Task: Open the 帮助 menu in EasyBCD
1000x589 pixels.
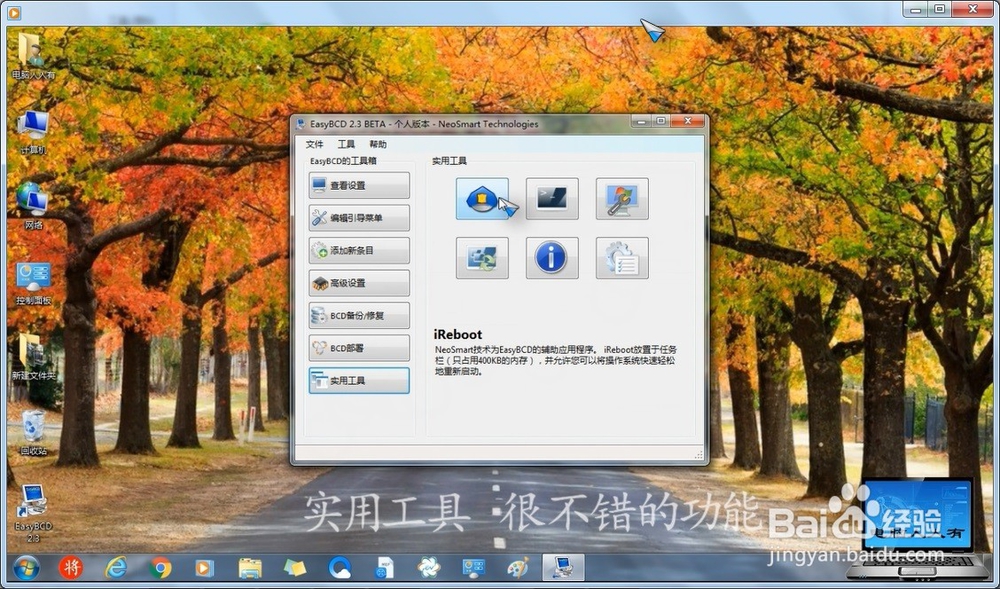Action: tap(378, 144)
